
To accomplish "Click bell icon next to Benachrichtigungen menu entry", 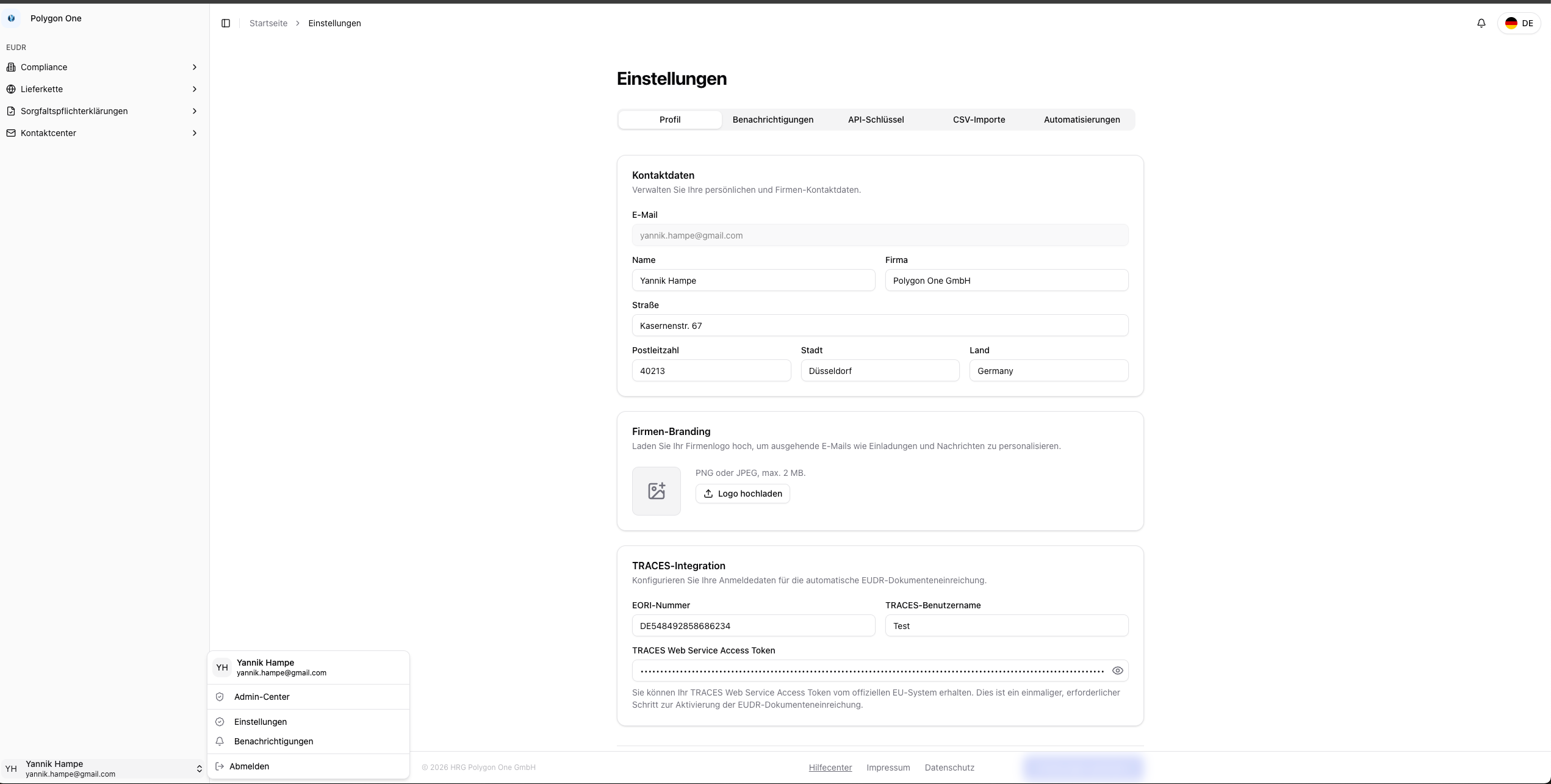I will pyautogui.click(x=220, y=741).
